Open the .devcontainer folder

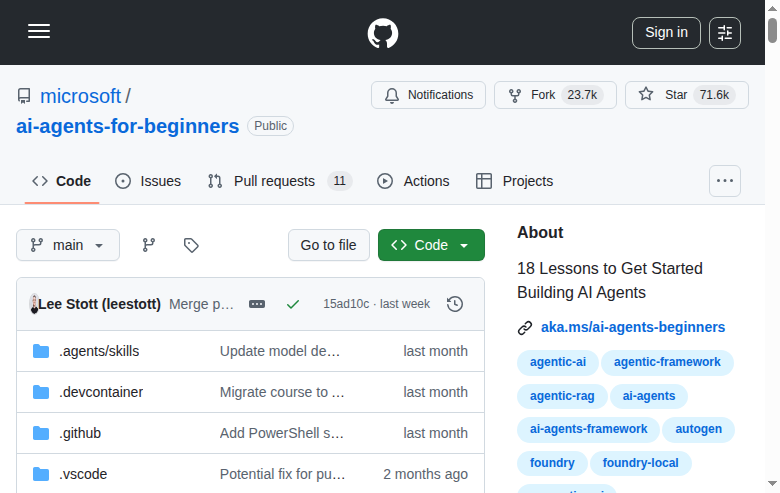[101, 392]
